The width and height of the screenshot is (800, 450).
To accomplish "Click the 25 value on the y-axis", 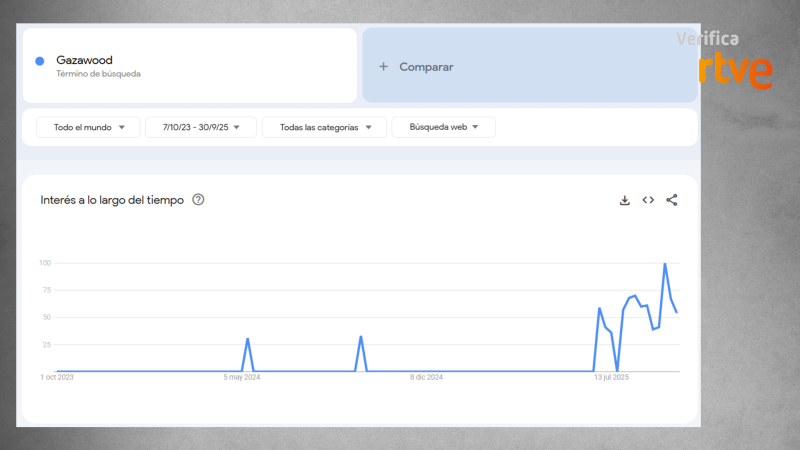I will (x=47, y=345).
